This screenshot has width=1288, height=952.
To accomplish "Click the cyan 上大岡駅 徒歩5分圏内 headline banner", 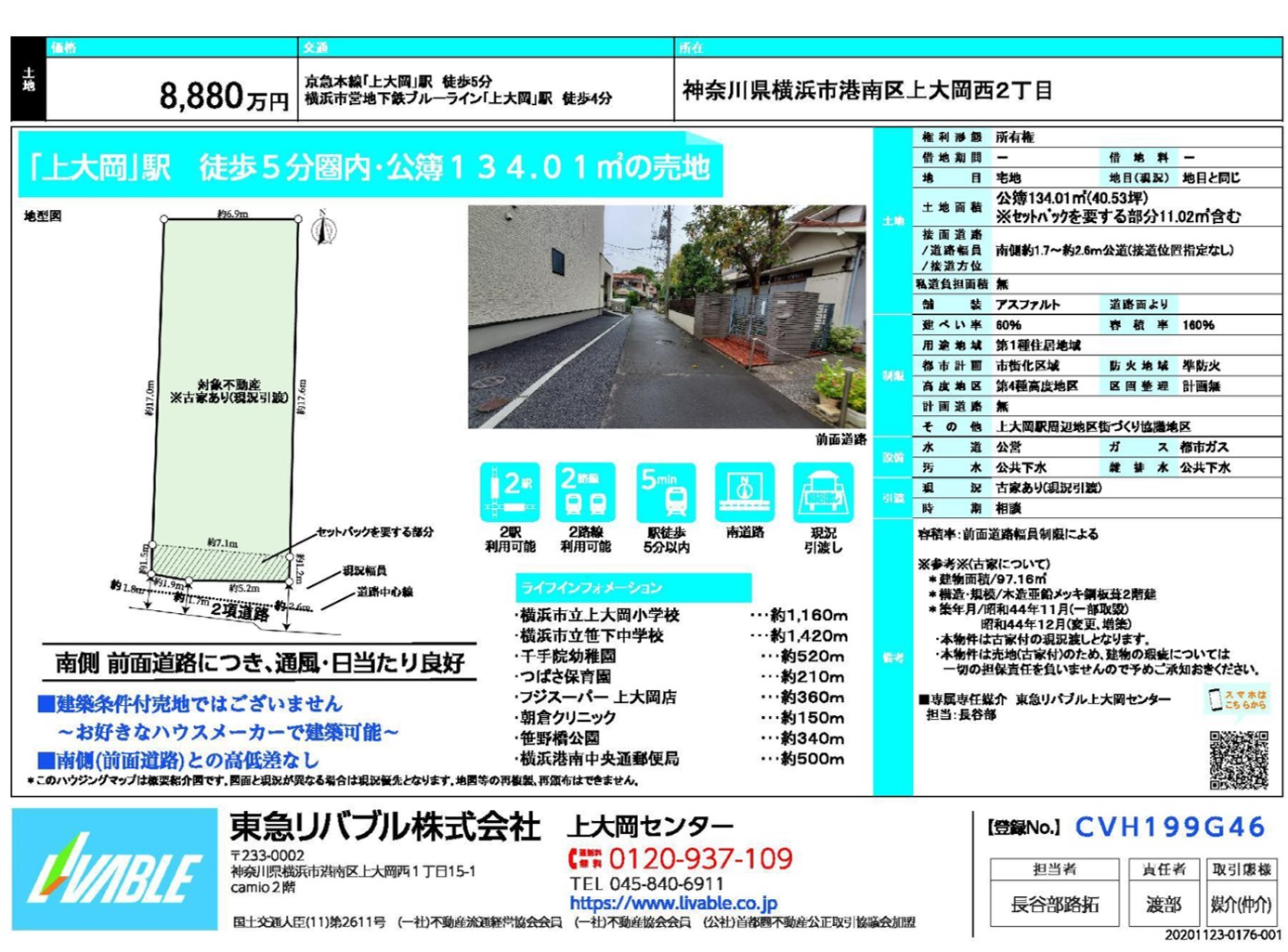I will (x=370, y=167).
